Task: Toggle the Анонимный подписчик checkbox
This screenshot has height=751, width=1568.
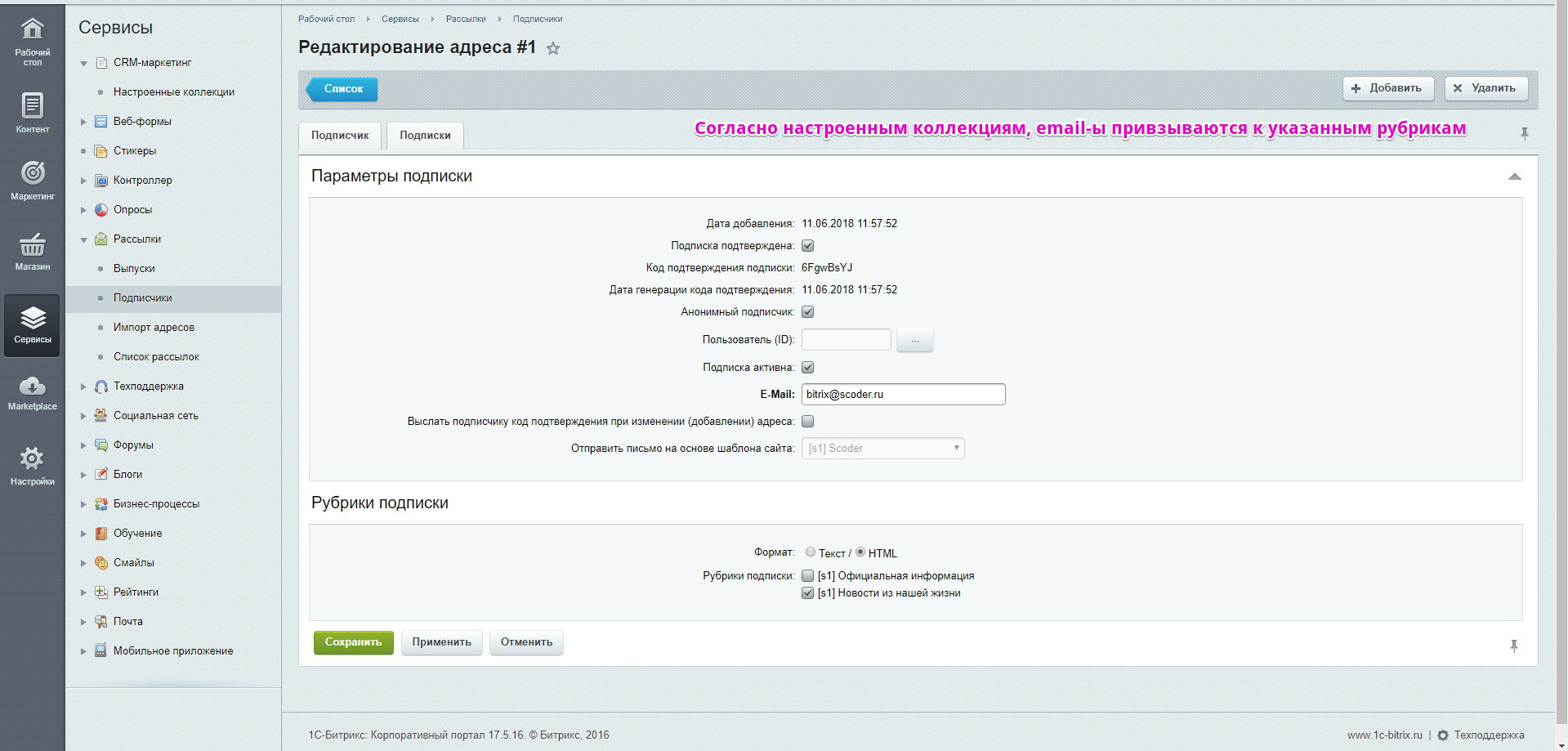Action: tap(807, 312)
